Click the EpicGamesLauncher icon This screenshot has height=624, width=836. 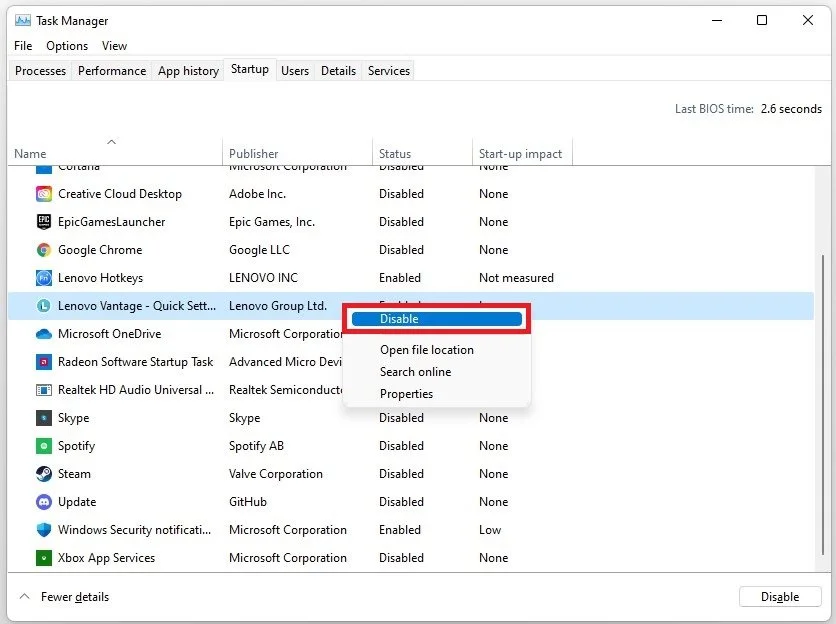[44, 221]
